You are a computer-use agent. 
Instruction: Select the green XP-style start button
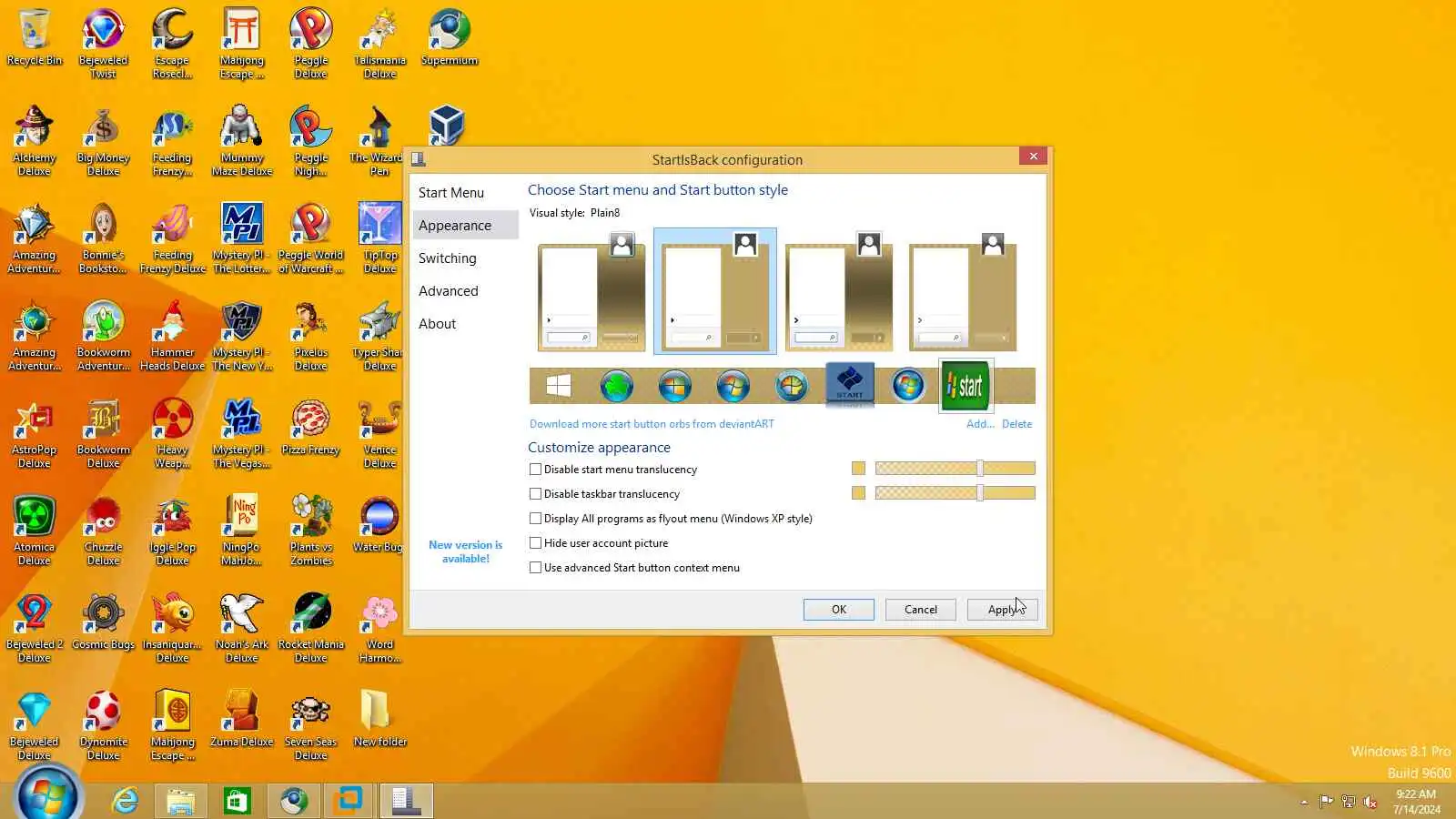(x=966, y=386)
